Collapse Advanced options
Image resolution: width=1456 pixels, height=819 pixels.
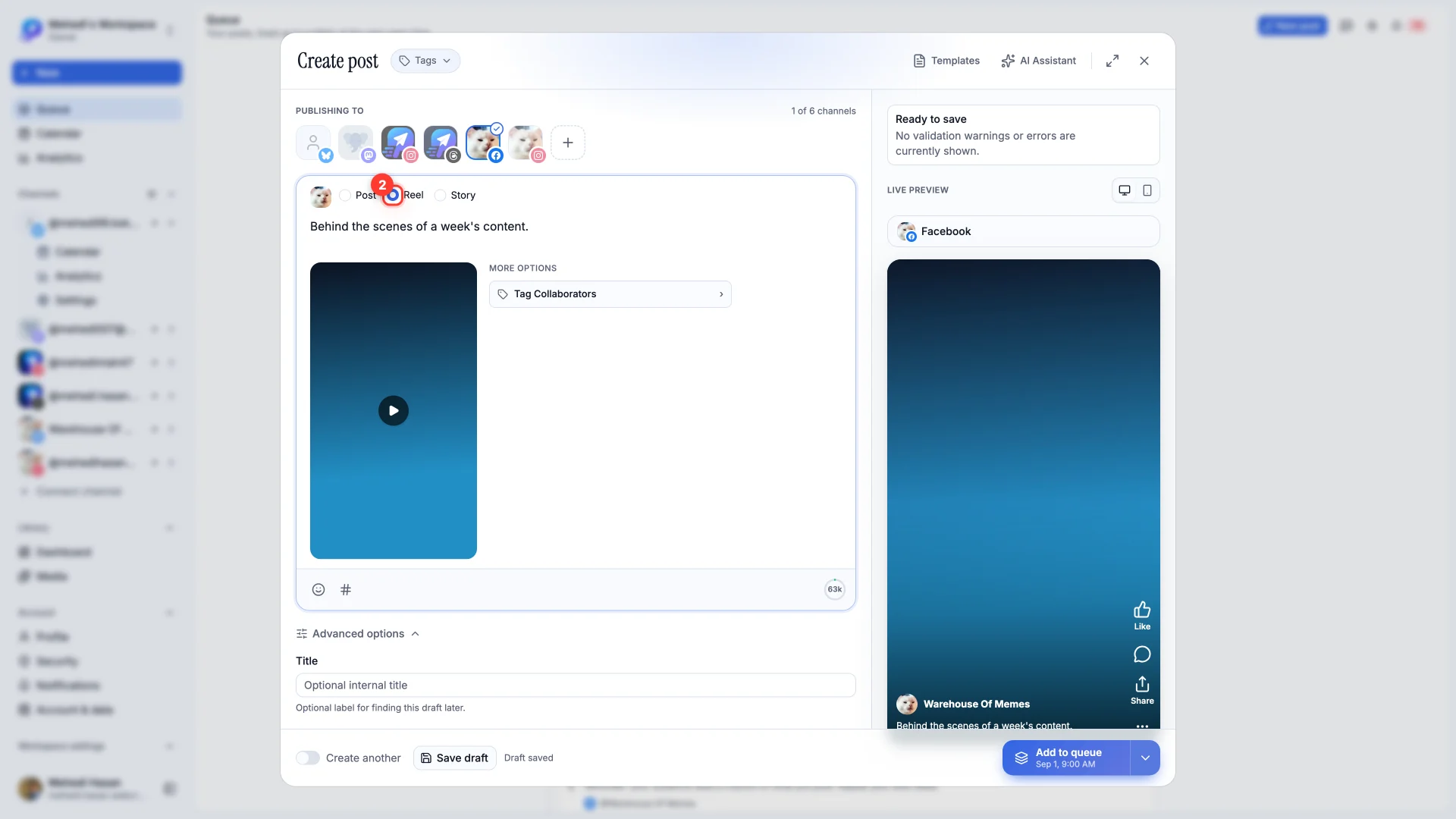pyautogui.click(x=358, y=634)
